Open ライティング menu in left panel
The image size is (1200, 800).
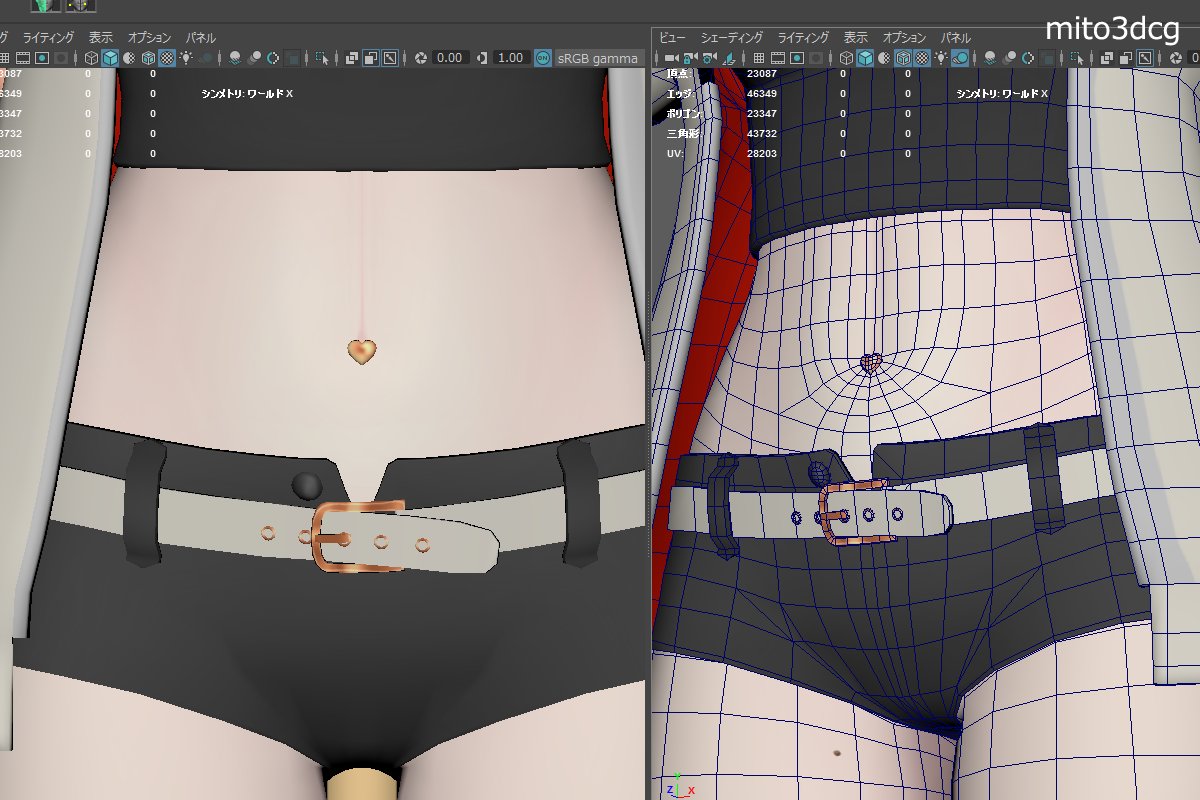(47, 37)
